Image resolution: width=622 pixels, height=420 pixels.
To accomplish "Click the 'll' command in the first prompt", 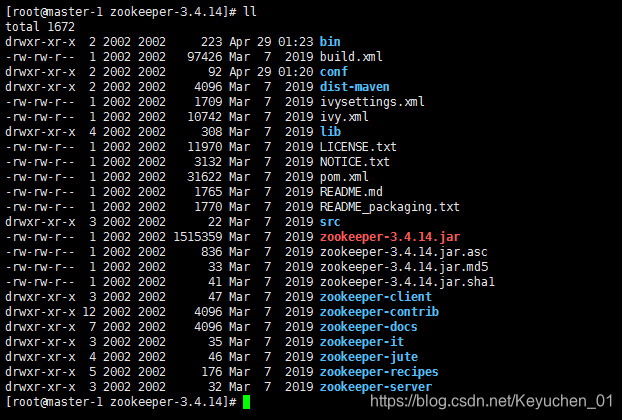I will 250,12.
